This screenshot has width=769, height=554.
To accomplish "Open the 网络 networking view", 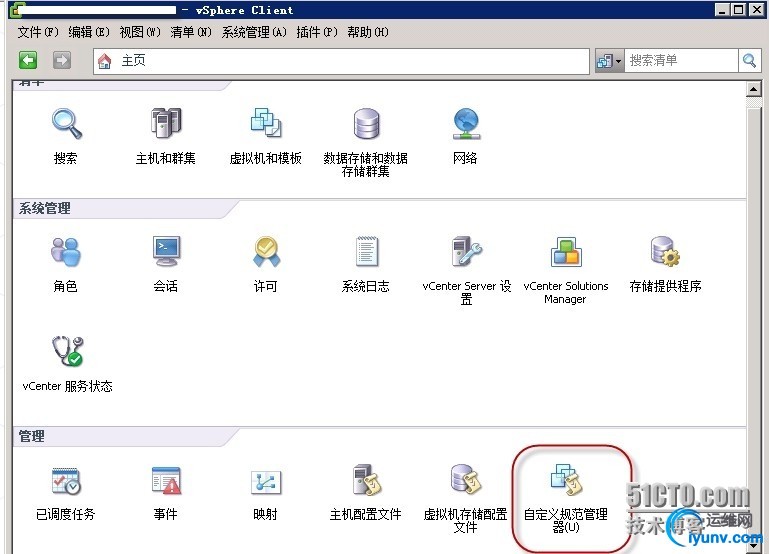I will pos(466,124).
